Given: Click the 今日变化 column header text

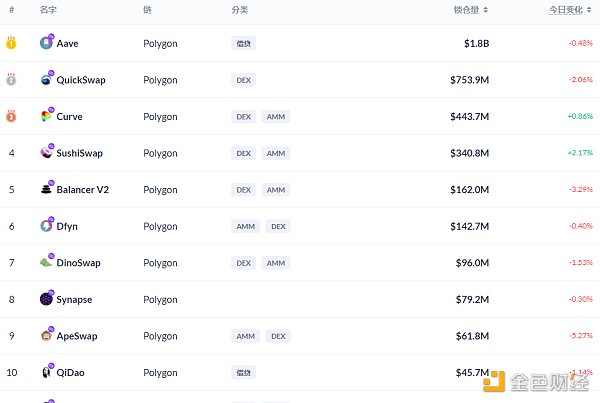Looking at the screenshot, I should tap(566, 10).
